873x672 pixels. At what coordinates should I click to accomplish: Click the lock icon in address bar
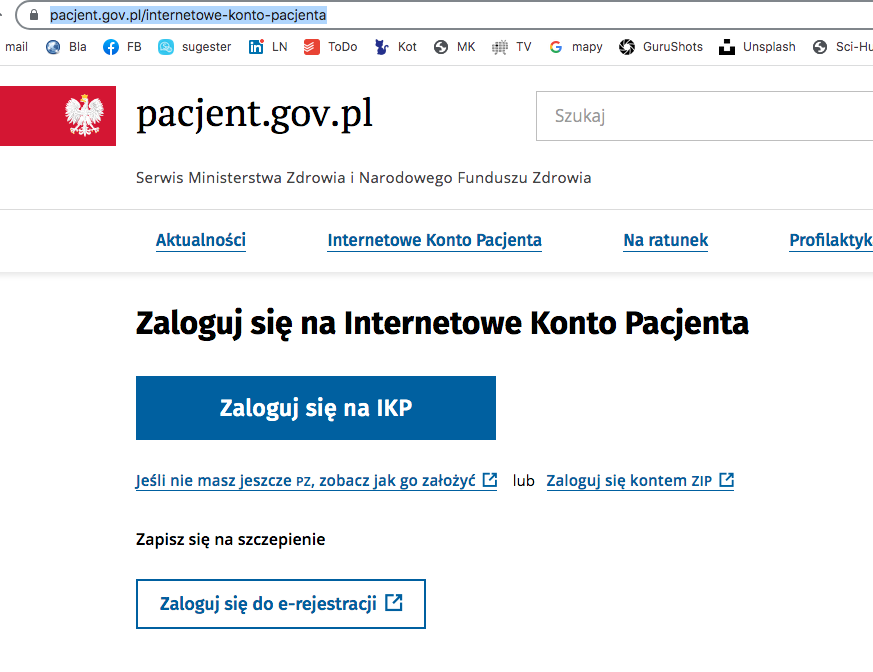pos(34,15)
